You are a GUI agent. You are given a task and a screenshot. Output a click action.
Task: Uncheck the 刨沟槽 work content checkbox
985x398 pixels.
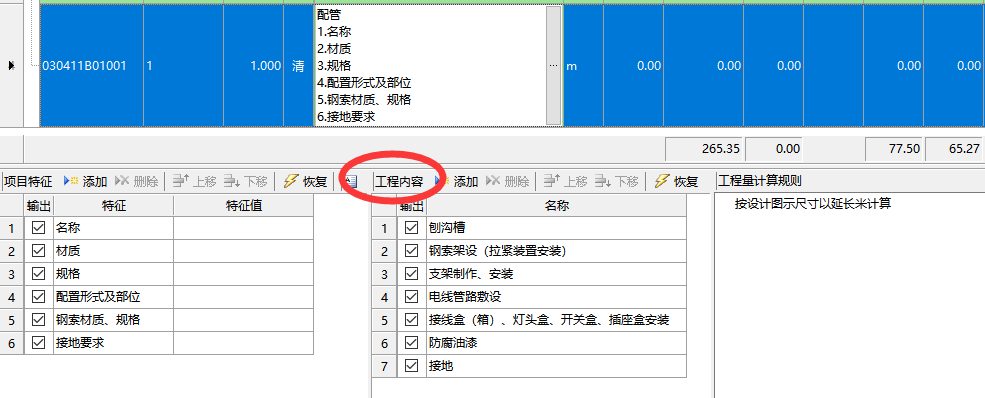click(x=411, y=228)
